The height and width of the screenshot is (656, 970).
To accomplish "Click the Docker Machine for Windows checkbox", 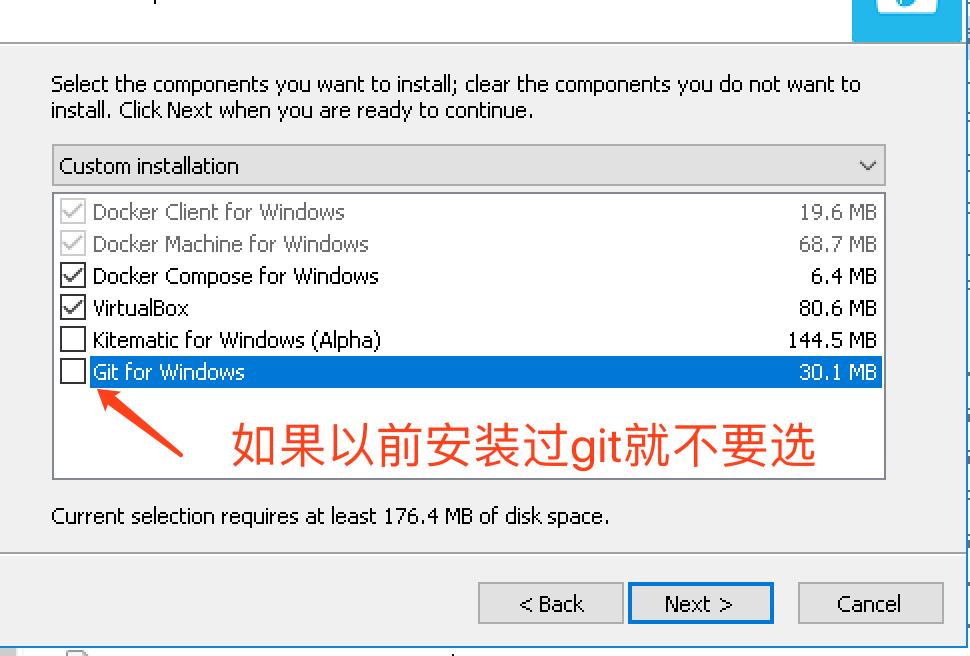I will pyautogui.click(x=71, y=244).
